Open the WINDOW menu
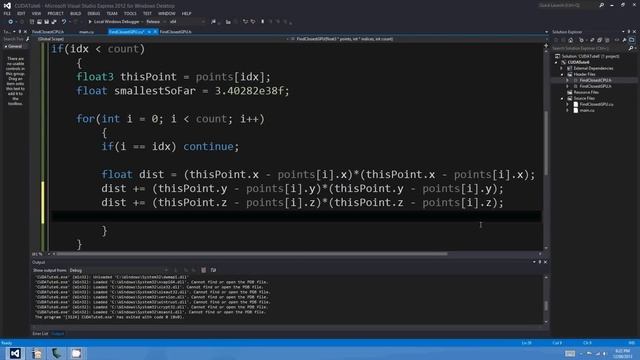Screen dimensions: 640x360 coord(167,13)
